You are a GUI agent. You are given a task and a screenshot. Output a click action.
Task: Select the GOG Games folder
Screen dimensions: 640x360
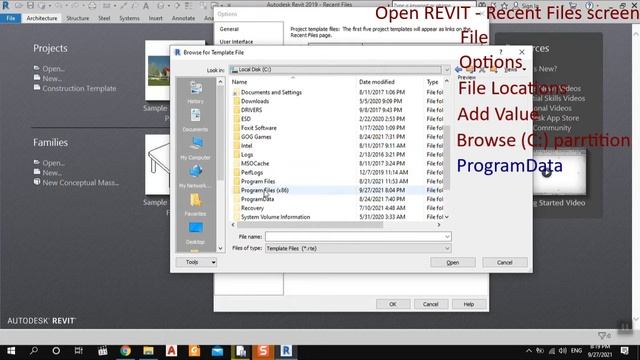tap(256, 137)
